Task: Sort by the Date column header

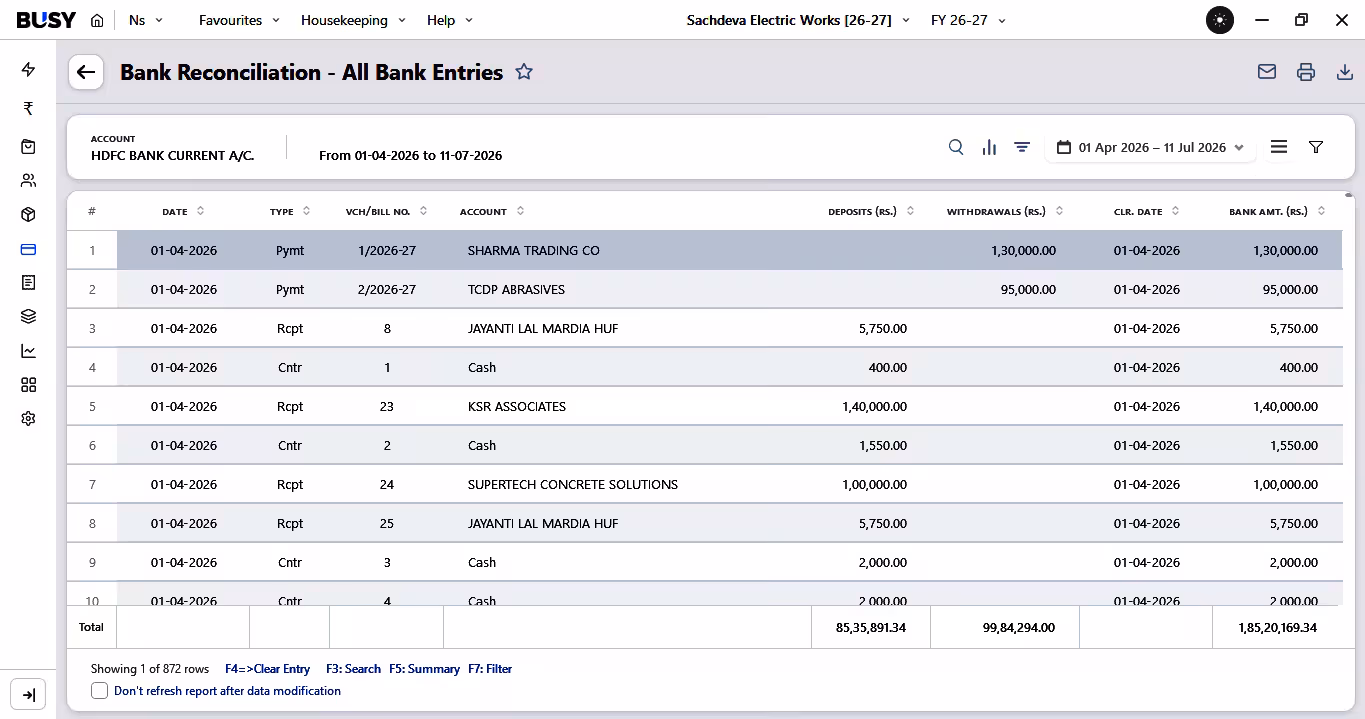Action: pyautogui.click(x=184, y=211)
